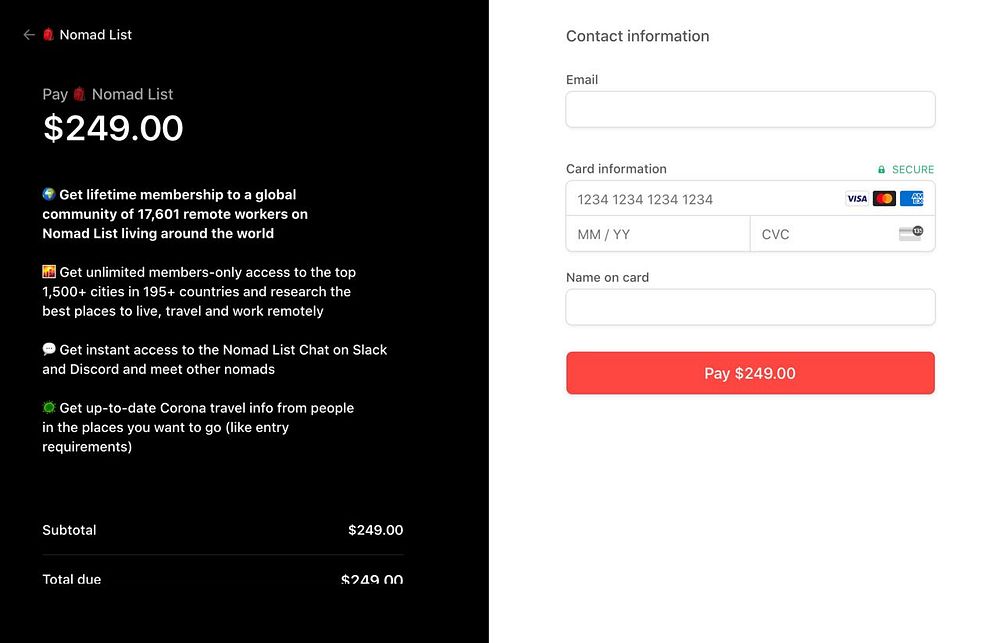Focus the Email input field
1000x643 pixels.
pos(750,110)
